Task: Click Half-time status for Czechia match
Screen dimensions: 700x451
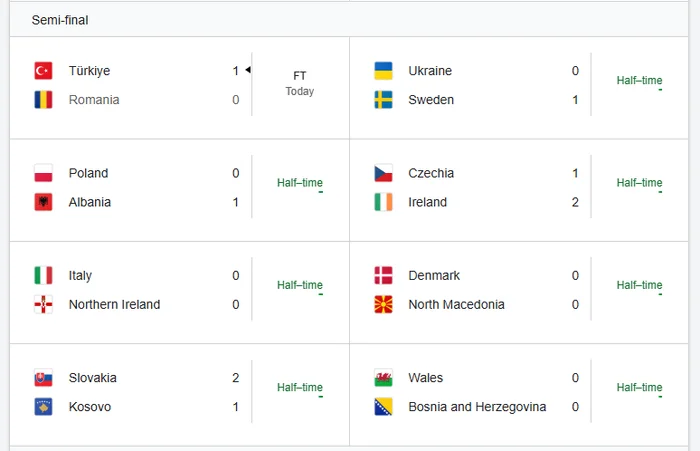Action: 639,183
